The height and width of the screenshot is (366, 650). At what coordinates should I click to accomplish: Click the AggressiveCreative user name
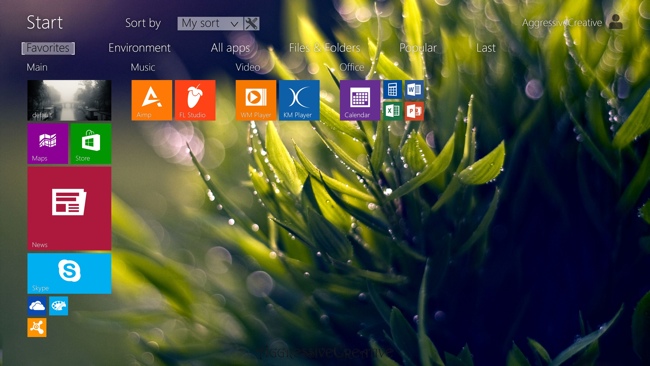(x=562, y=23)
